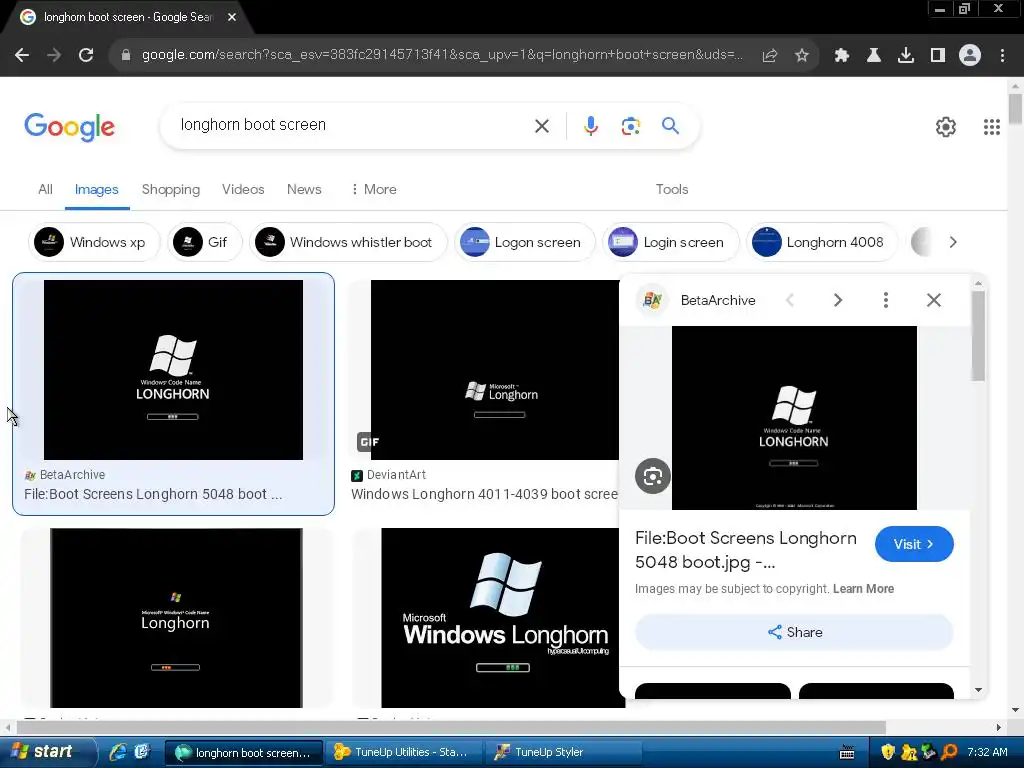1024x768 pixels.
Task: Open File:Boot Screens Longhorn 5048 boot result title
Action: 153,494
